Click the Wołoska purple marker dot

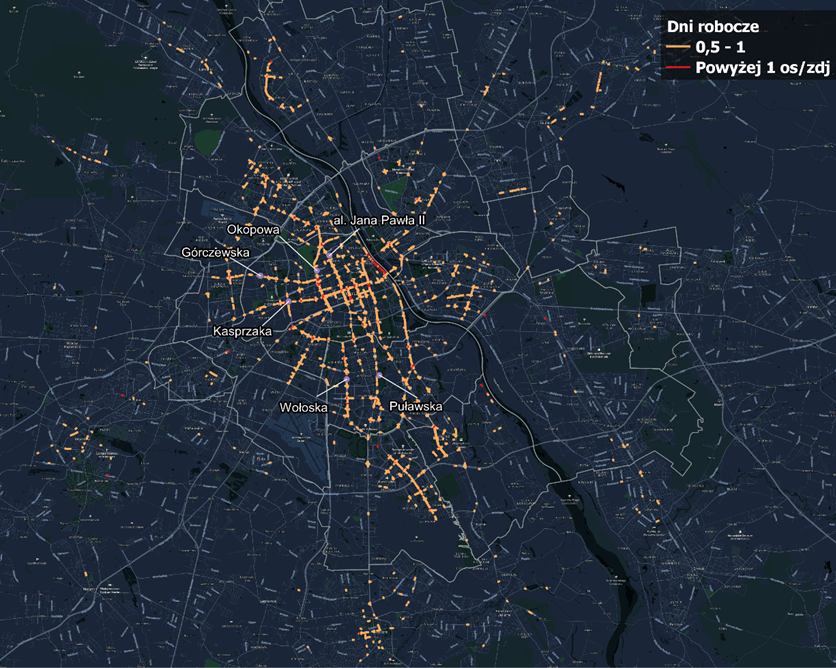pyautogui.click(x=345, y=382)
